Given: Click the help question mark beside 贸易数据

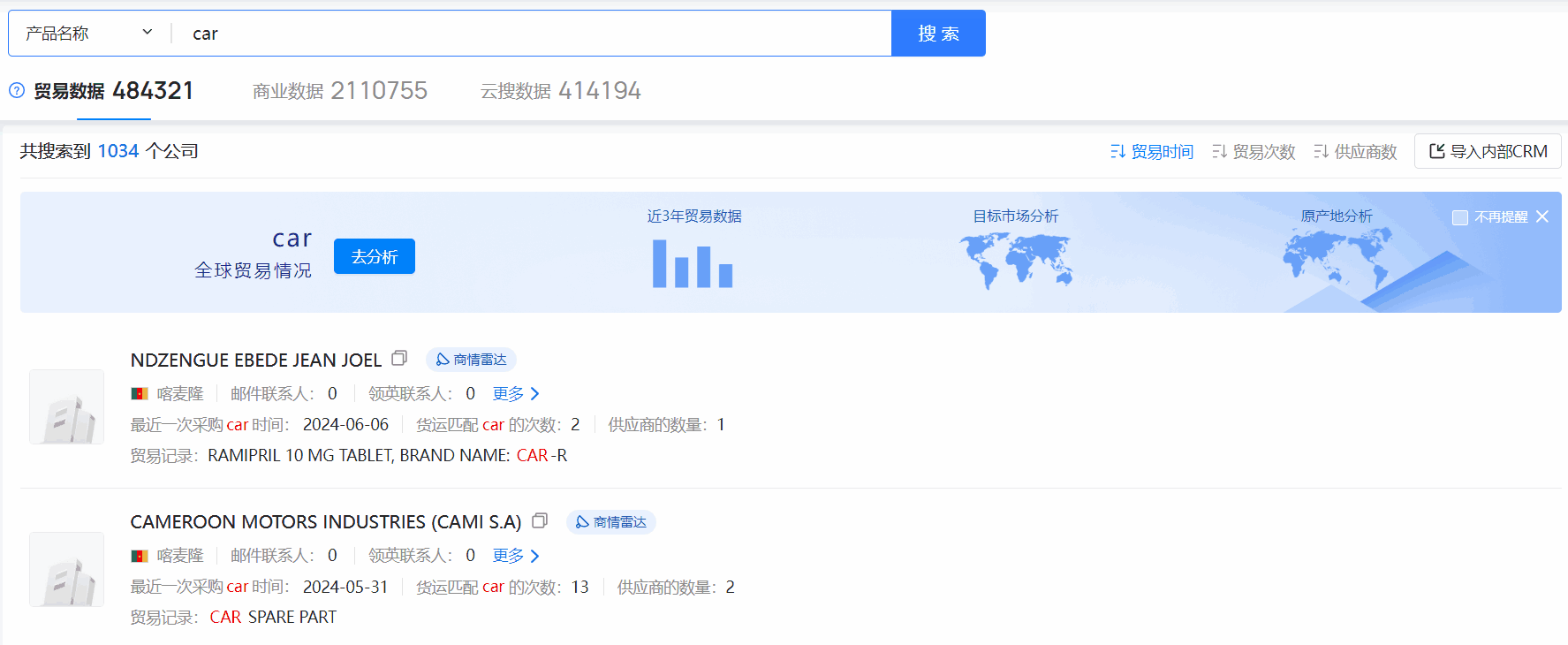Looking at the screenshot, I should (17, 90).
